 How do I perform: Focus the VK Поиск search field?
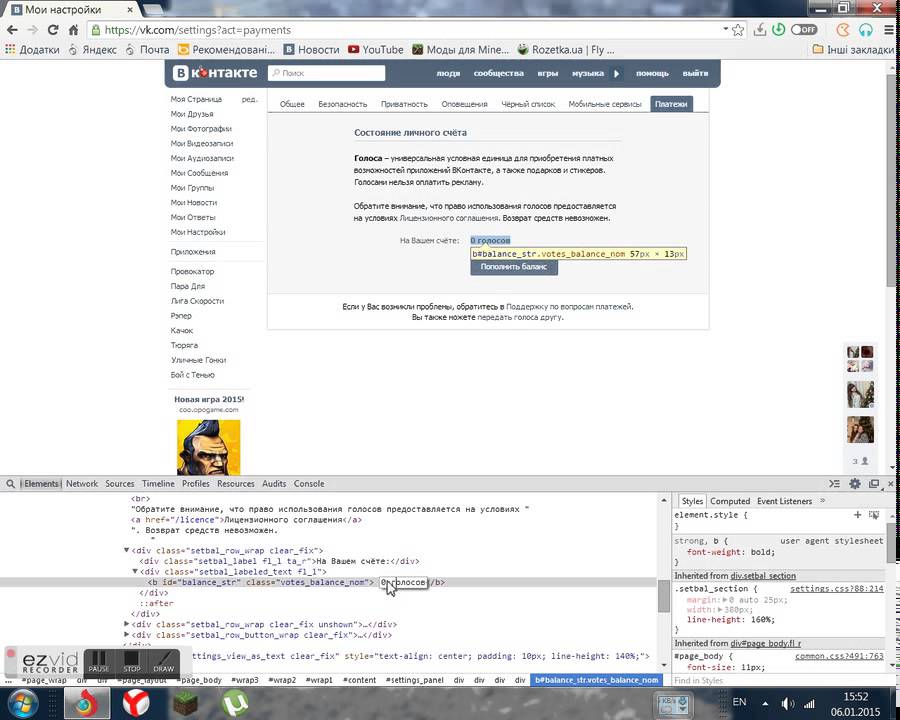click(x=326, y=73)
